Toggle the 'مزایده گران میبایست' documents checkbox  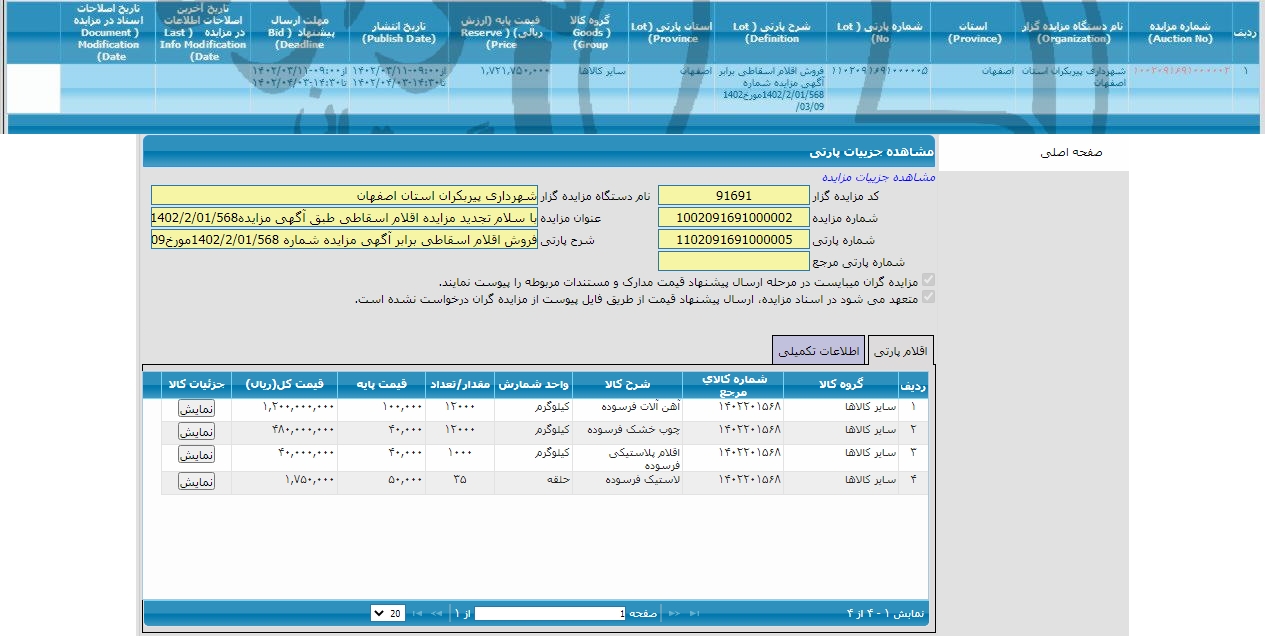pyautogui.click(x=929, y=281)
